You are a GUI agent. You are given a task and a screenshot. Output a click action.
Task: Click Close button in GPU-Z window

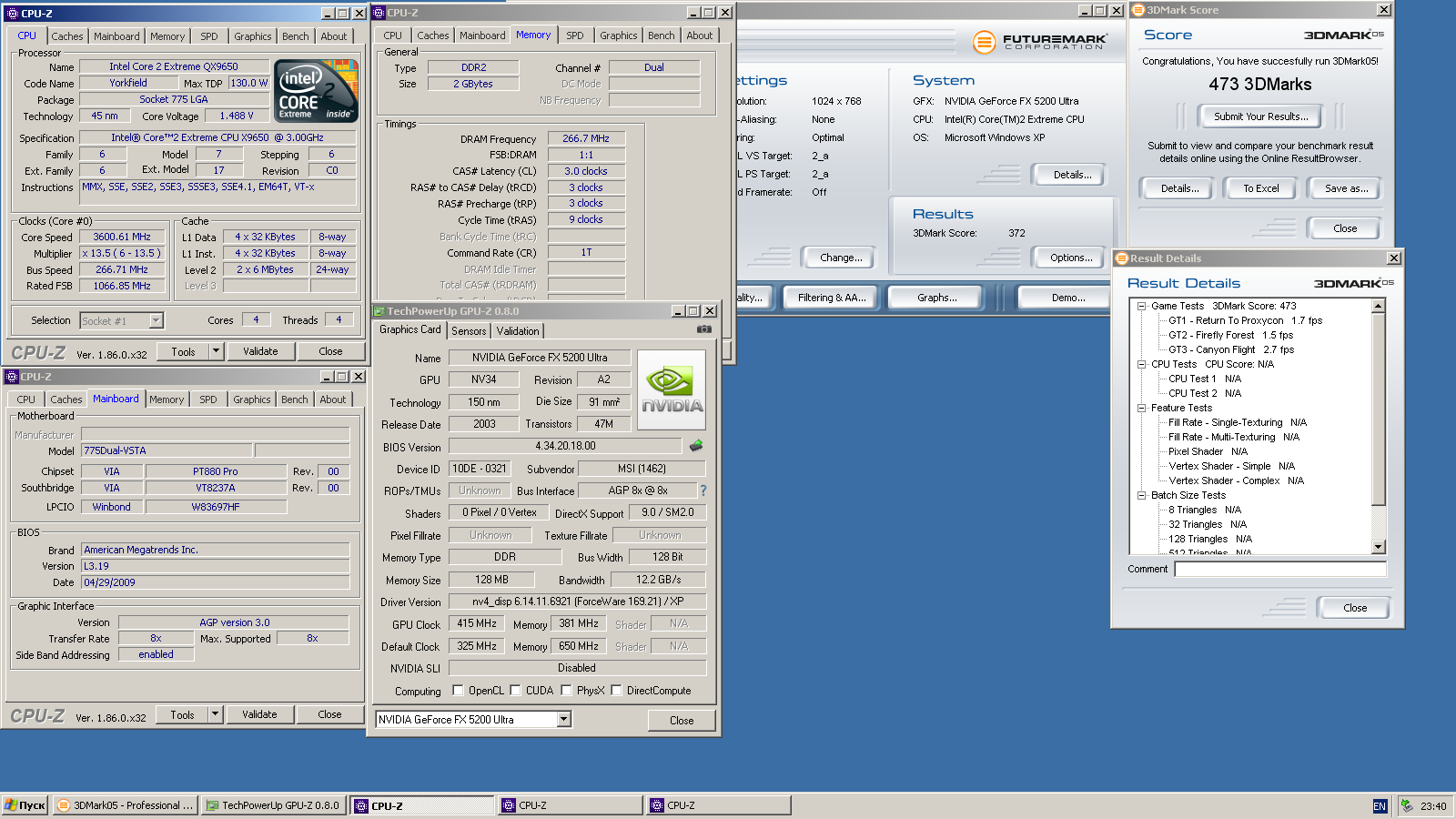tap(682, 721)
